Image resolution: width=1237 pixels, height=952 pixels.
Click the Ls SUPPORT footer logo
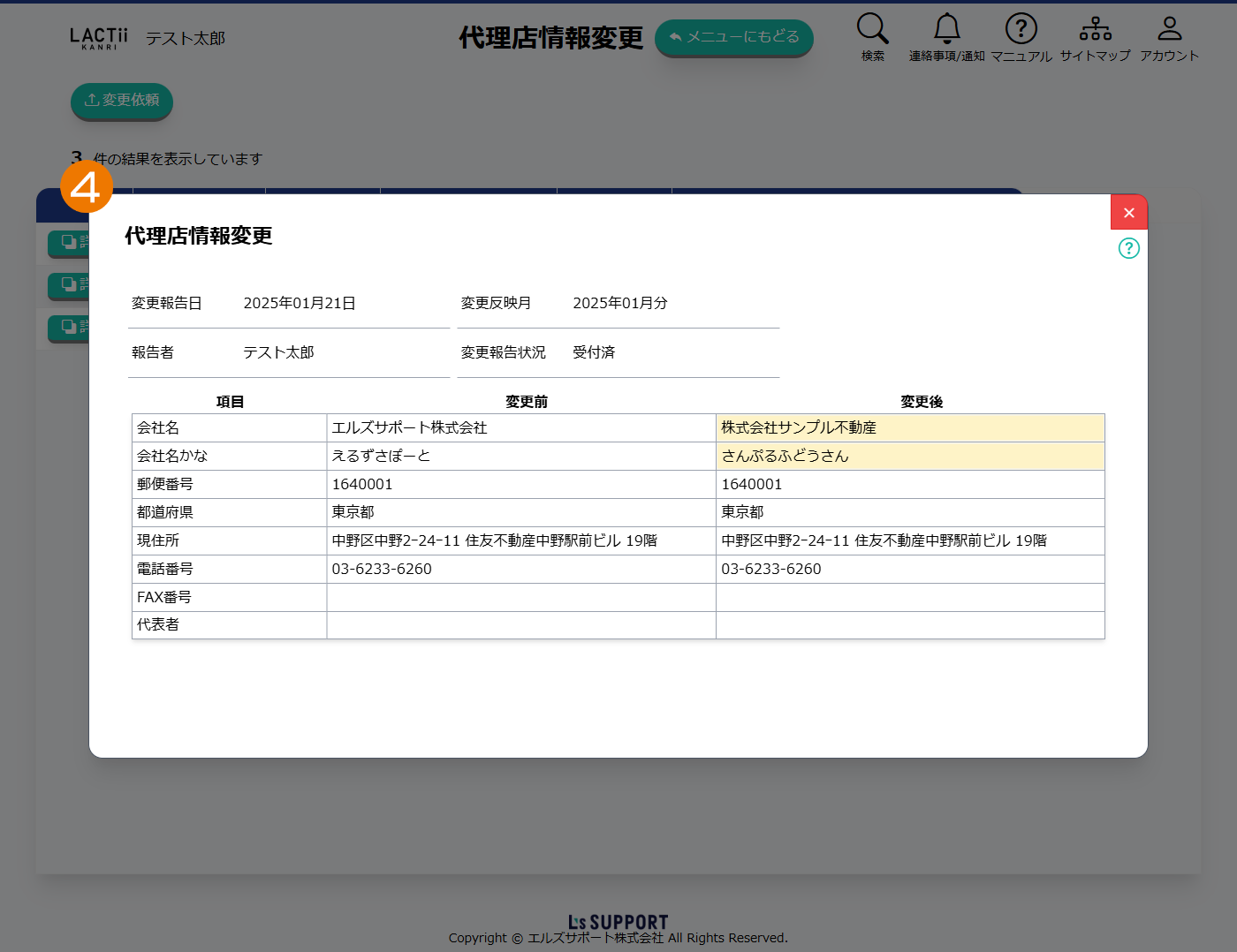618,922
